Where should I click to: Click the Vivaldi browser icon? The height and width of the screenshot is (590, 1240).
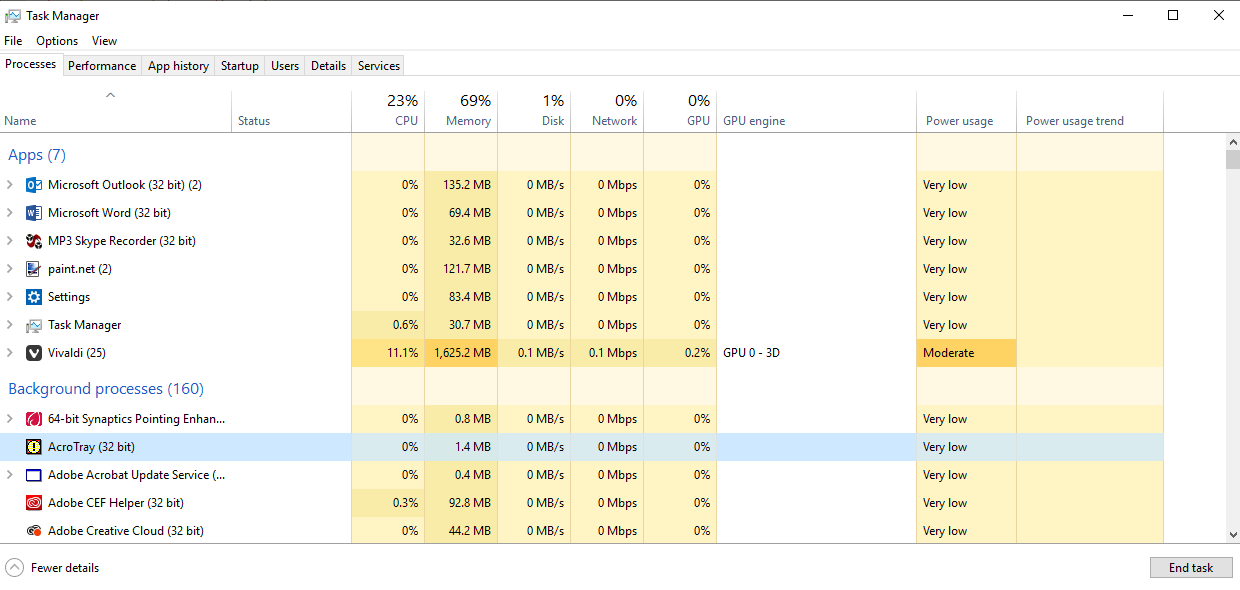(33, 353)
